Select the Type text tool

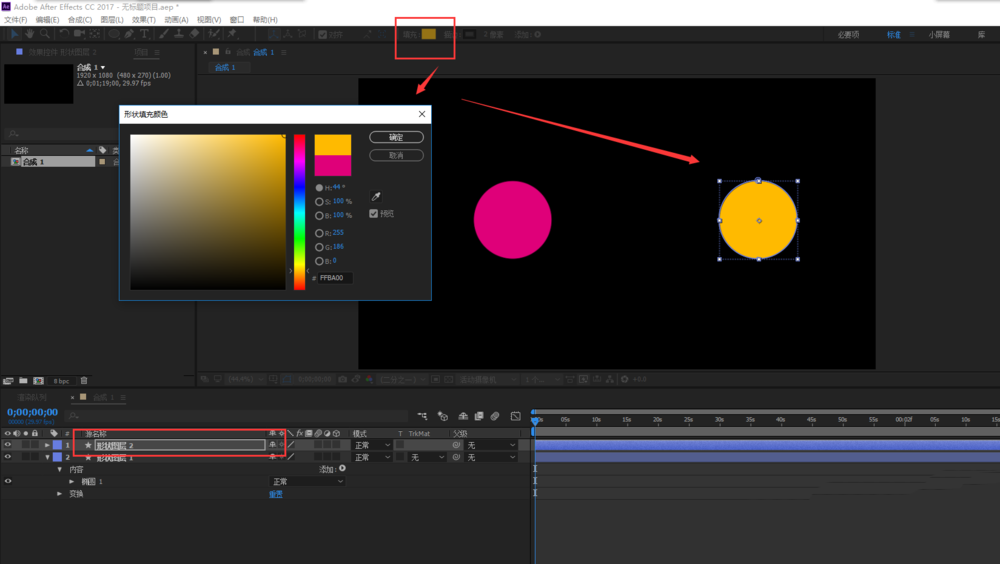click(145, 34)
